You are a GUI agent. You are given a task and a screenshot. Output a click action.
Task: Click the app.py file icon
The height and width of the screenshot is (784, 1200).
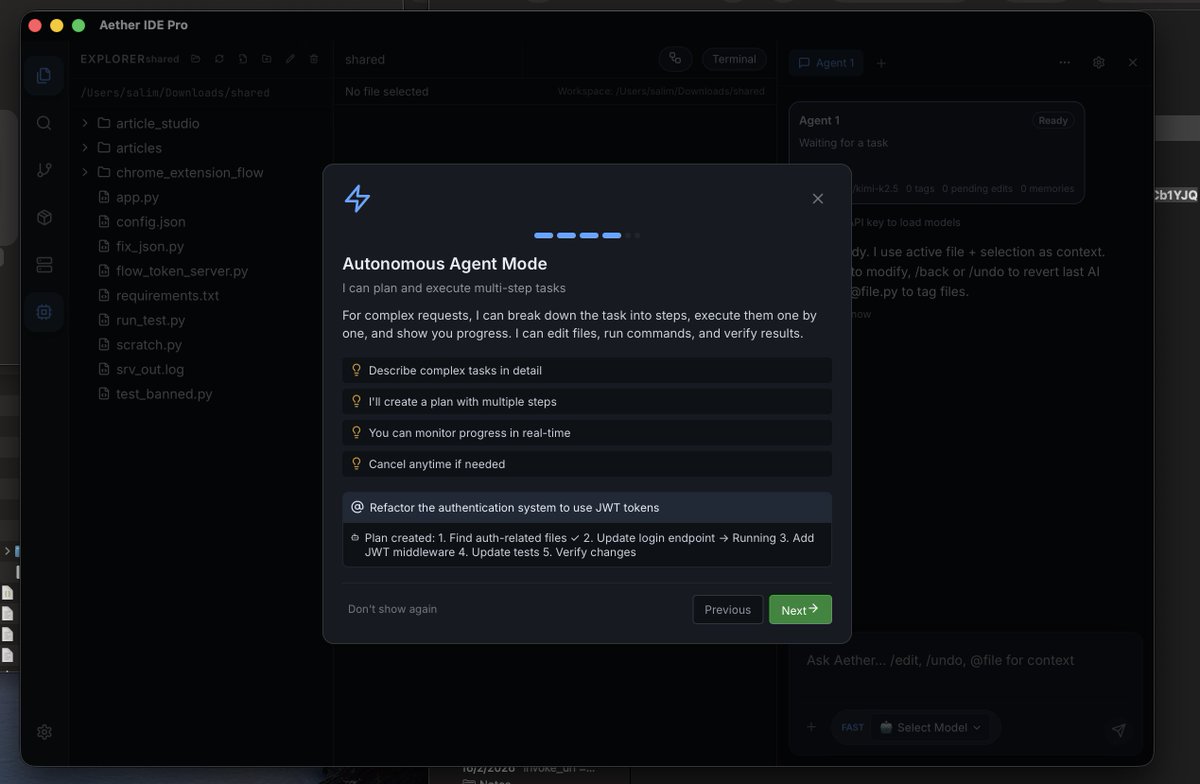[x=104, y=197]
